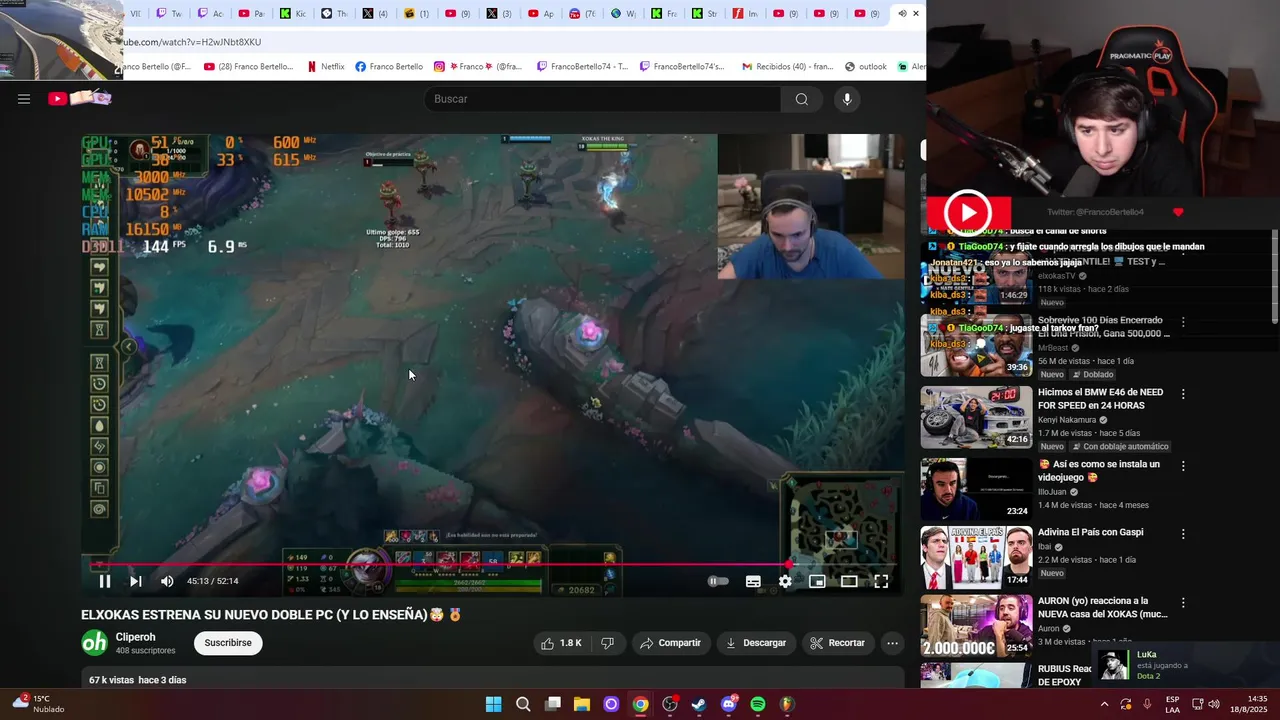Open the Windows Start menu

493,704
